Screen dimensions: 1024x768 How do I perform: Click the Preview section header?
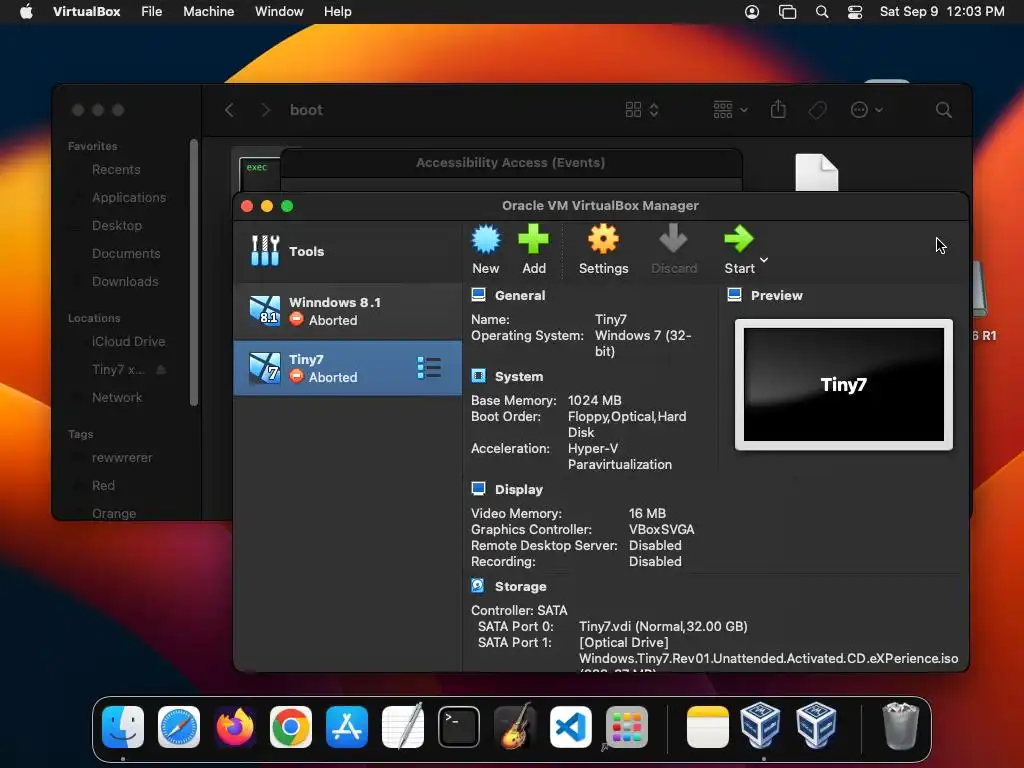776,295
